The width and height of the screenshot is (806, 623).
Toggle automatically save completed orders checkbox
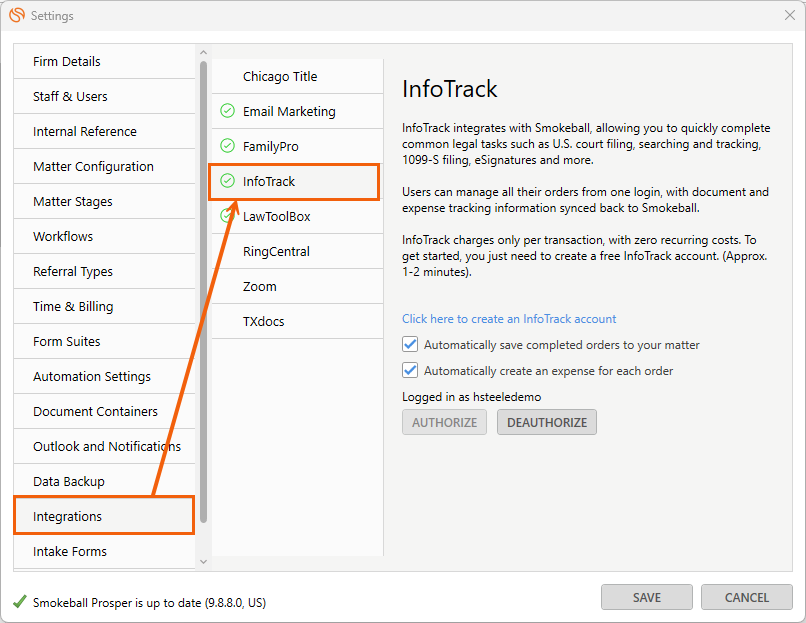(x=410, y=344)
